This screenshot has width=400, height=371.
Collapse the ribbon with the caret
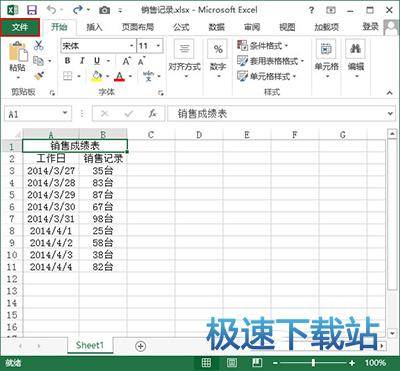pyautogui.click(x=390, y=93)
